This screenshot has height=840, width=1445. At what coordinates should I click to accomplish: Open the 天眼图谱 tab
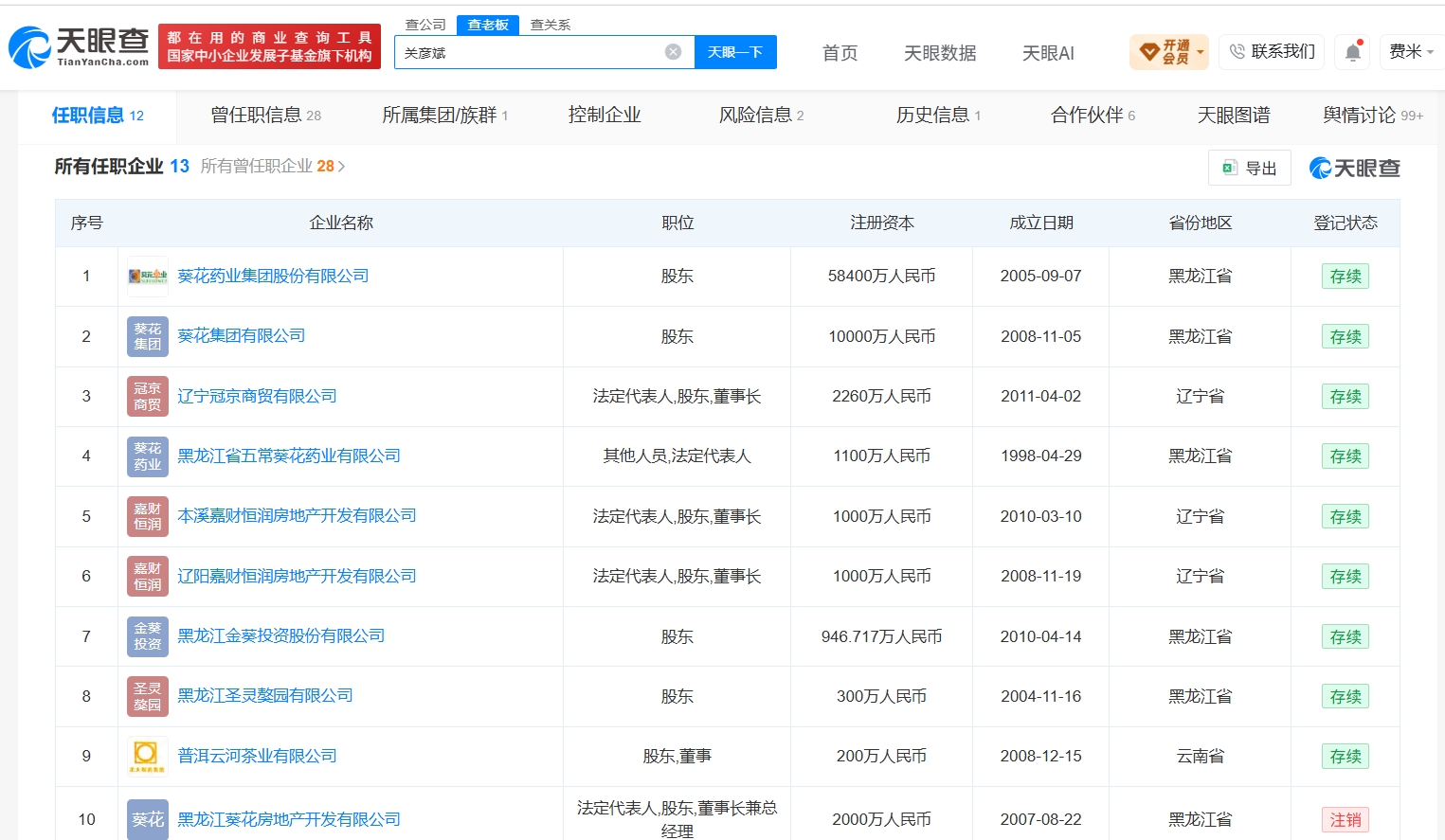tap(1234, 116)
